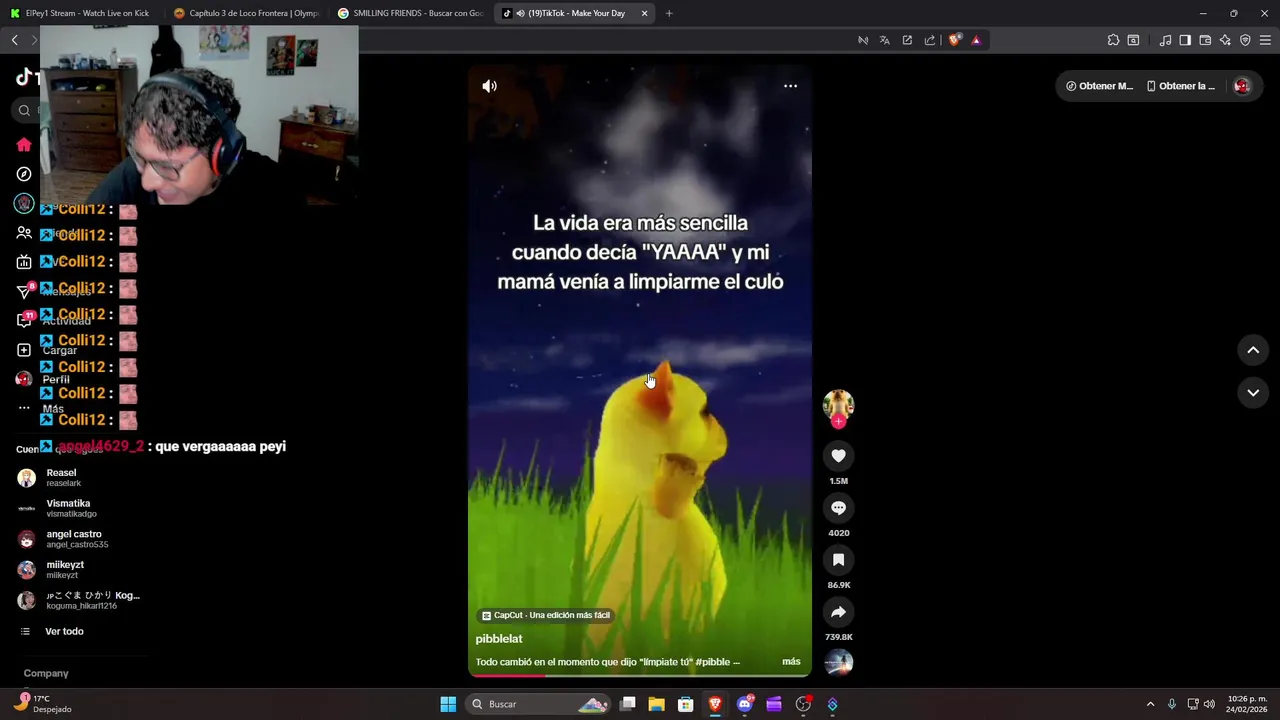
Task: Open Discord from the taskbar
Action: tap(744, 704)
